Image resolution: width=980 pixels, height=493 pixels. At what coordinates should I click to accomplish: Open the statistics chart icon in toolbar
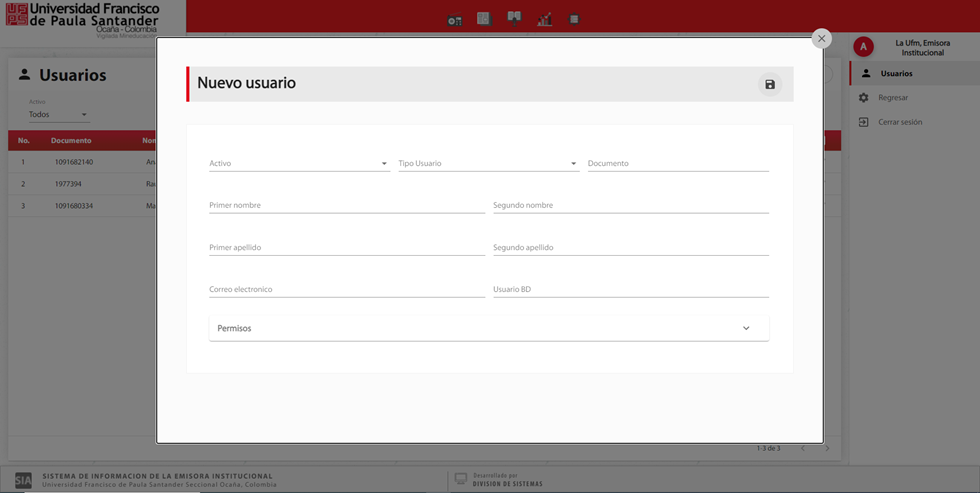point(544,19)
